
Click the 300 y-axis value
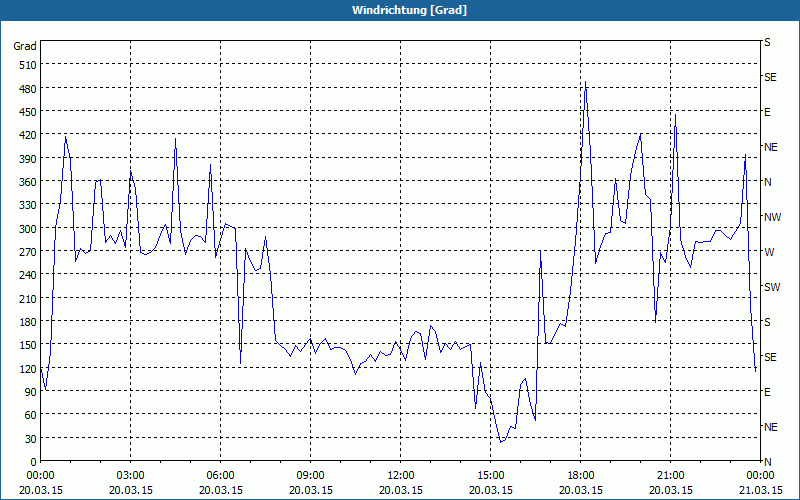tap(28, 228)
